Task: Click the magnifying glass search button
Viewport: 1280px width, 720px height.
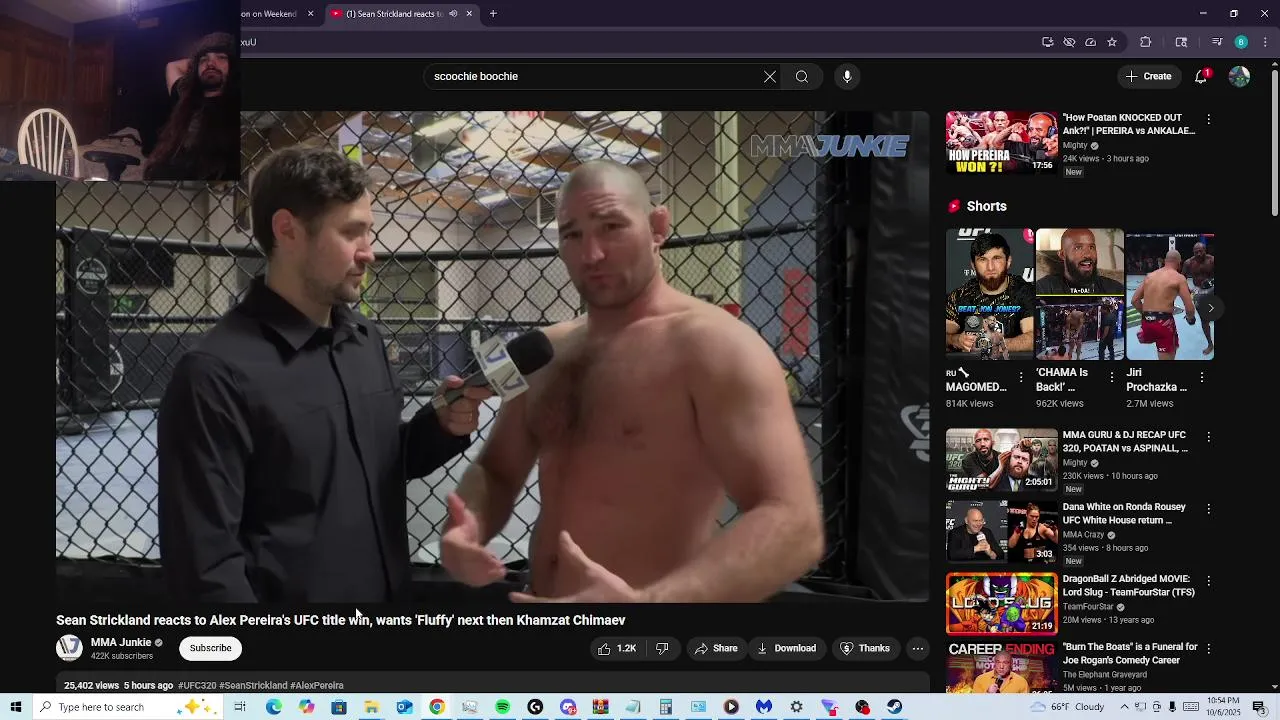Action: point(802,76)
